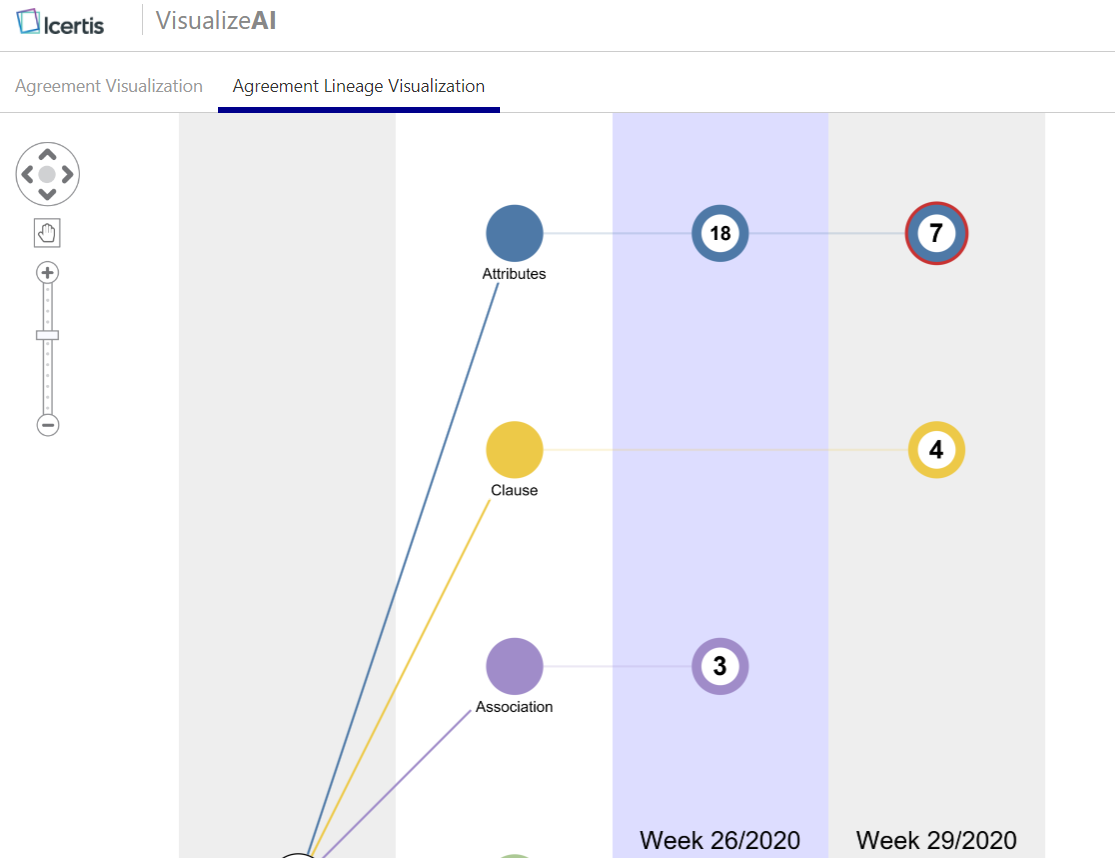Open the Agreement Visualization tab
Screen dimensions: 1115x863
[109, 86]
